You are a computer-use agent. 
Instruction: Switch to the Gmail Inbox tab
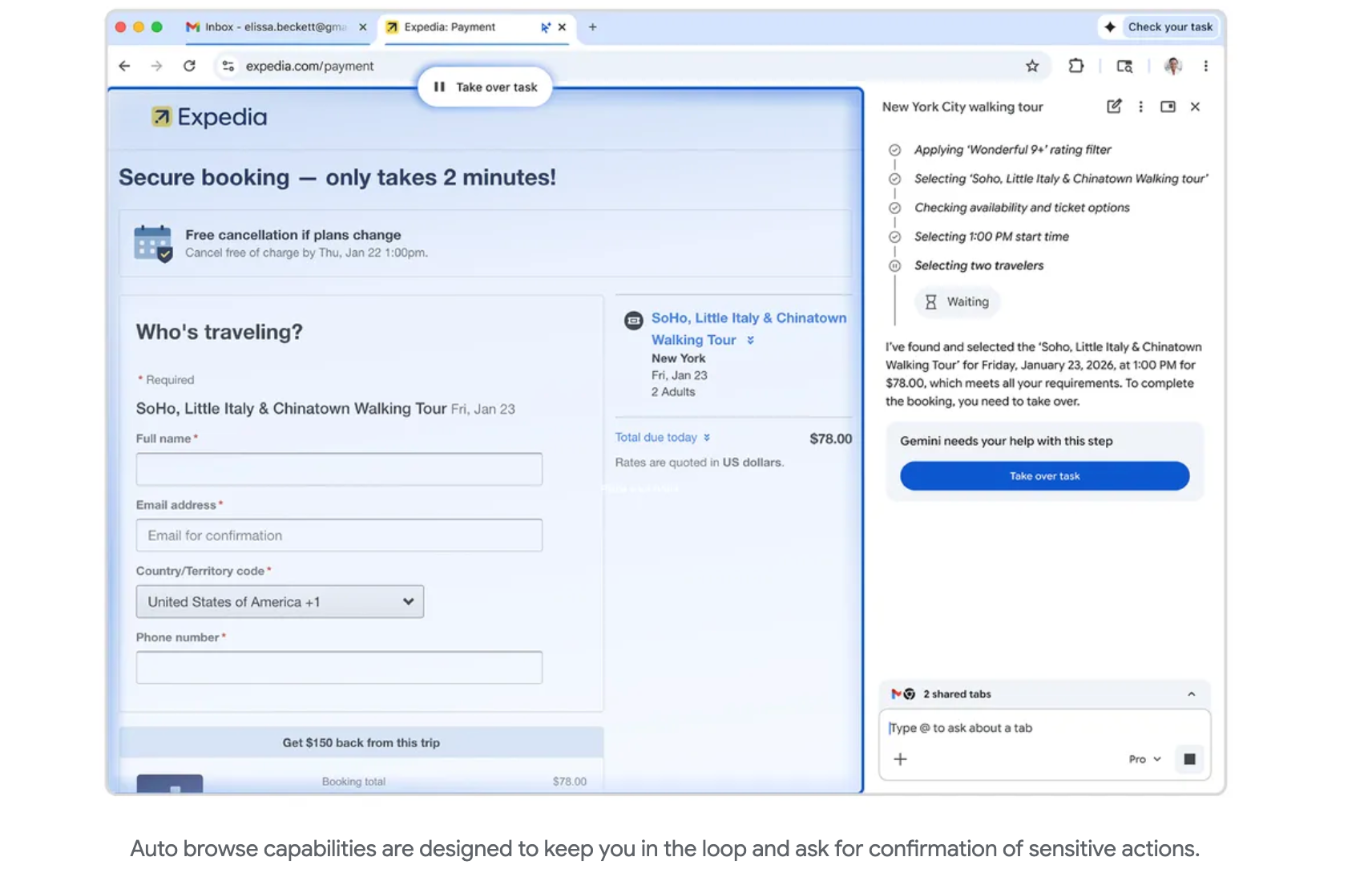tap(268, 27)
